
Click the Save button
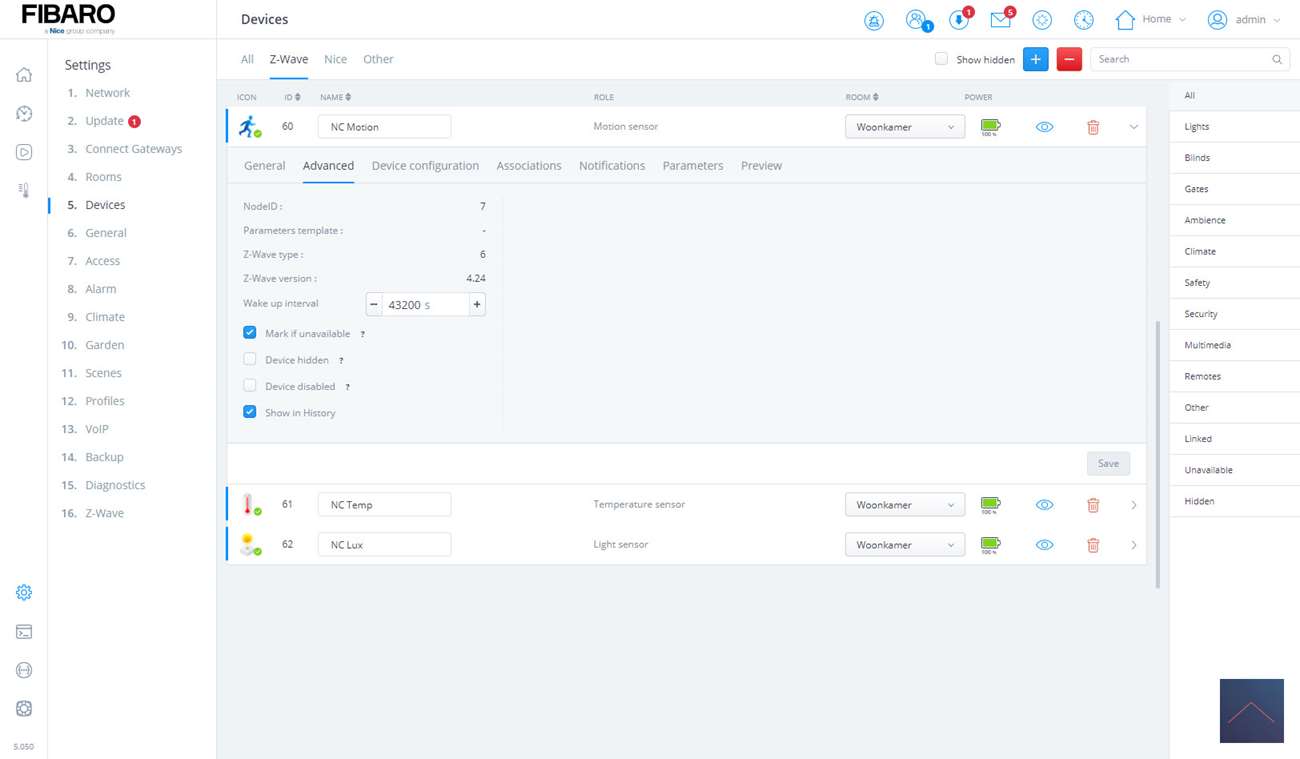1108,464
